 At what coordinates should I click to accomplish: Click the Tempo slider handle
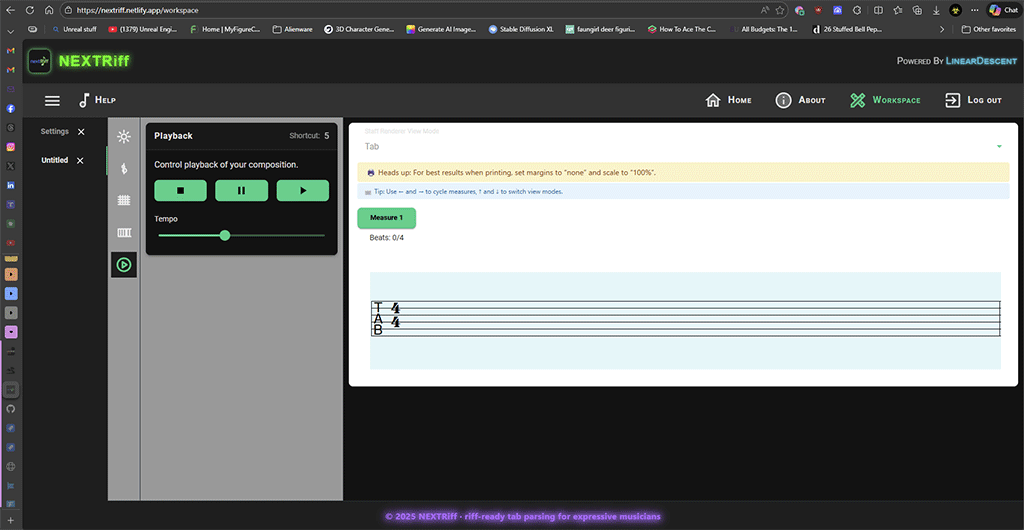tap(225, 235)
